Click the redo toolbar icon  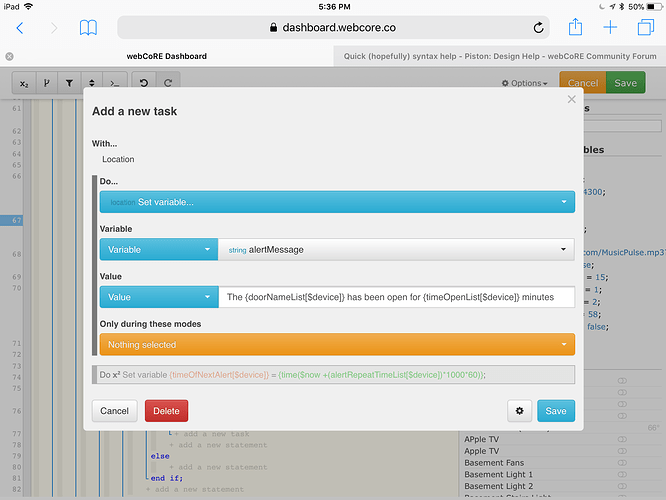pos(168,83)
